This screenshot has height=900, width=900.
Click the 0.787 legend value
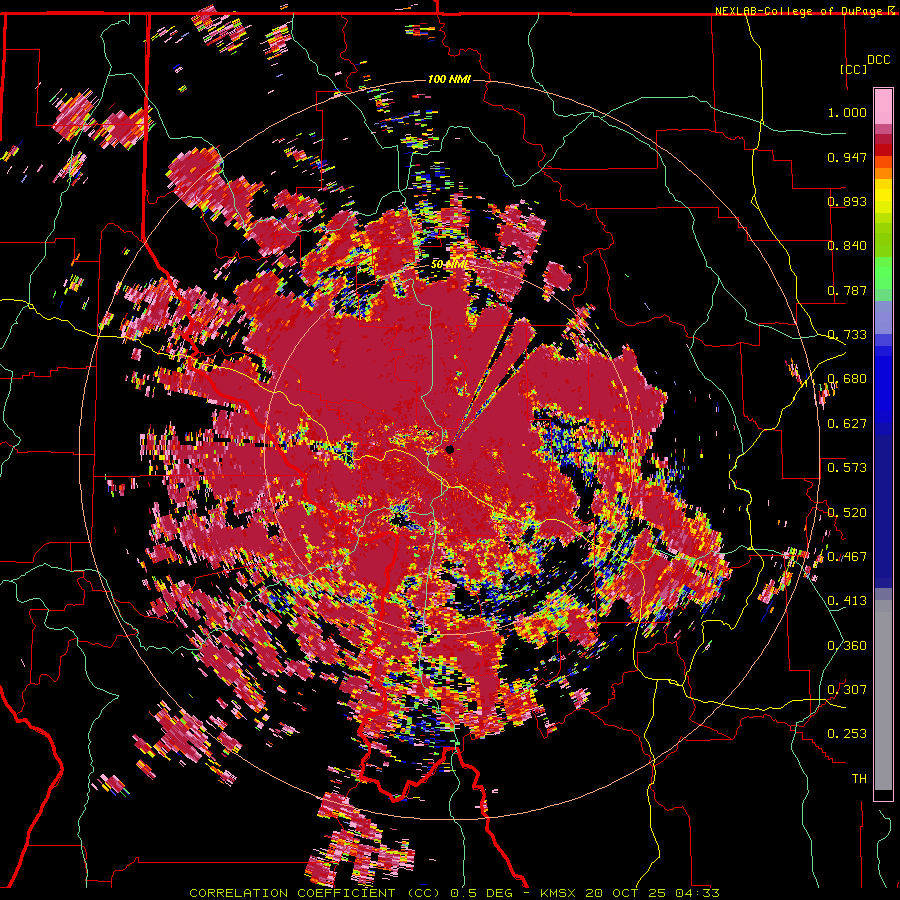(x=847, y=290)
